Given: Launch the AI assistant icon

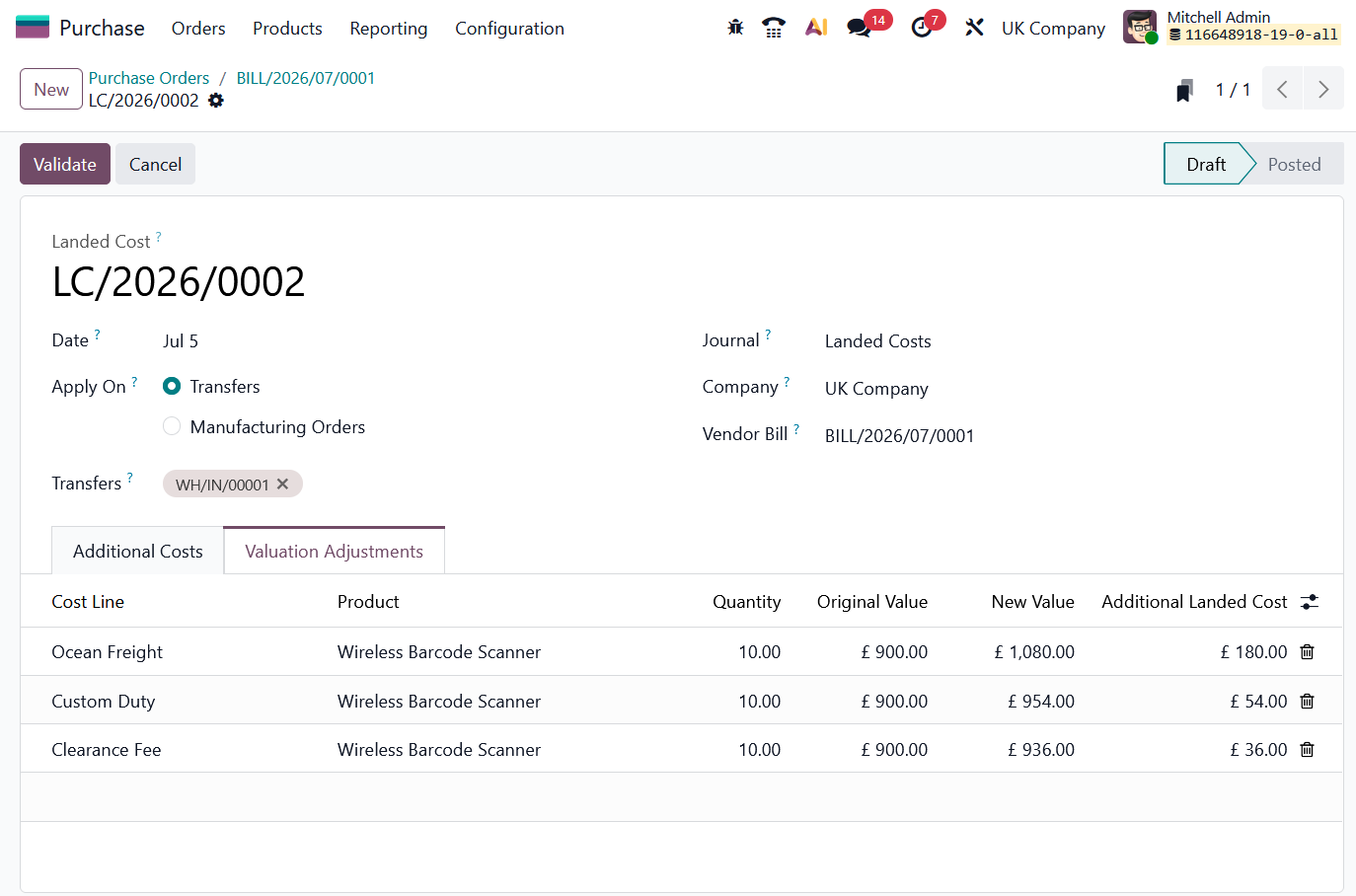Looking at the screenshot, I should tap(816, 28).
